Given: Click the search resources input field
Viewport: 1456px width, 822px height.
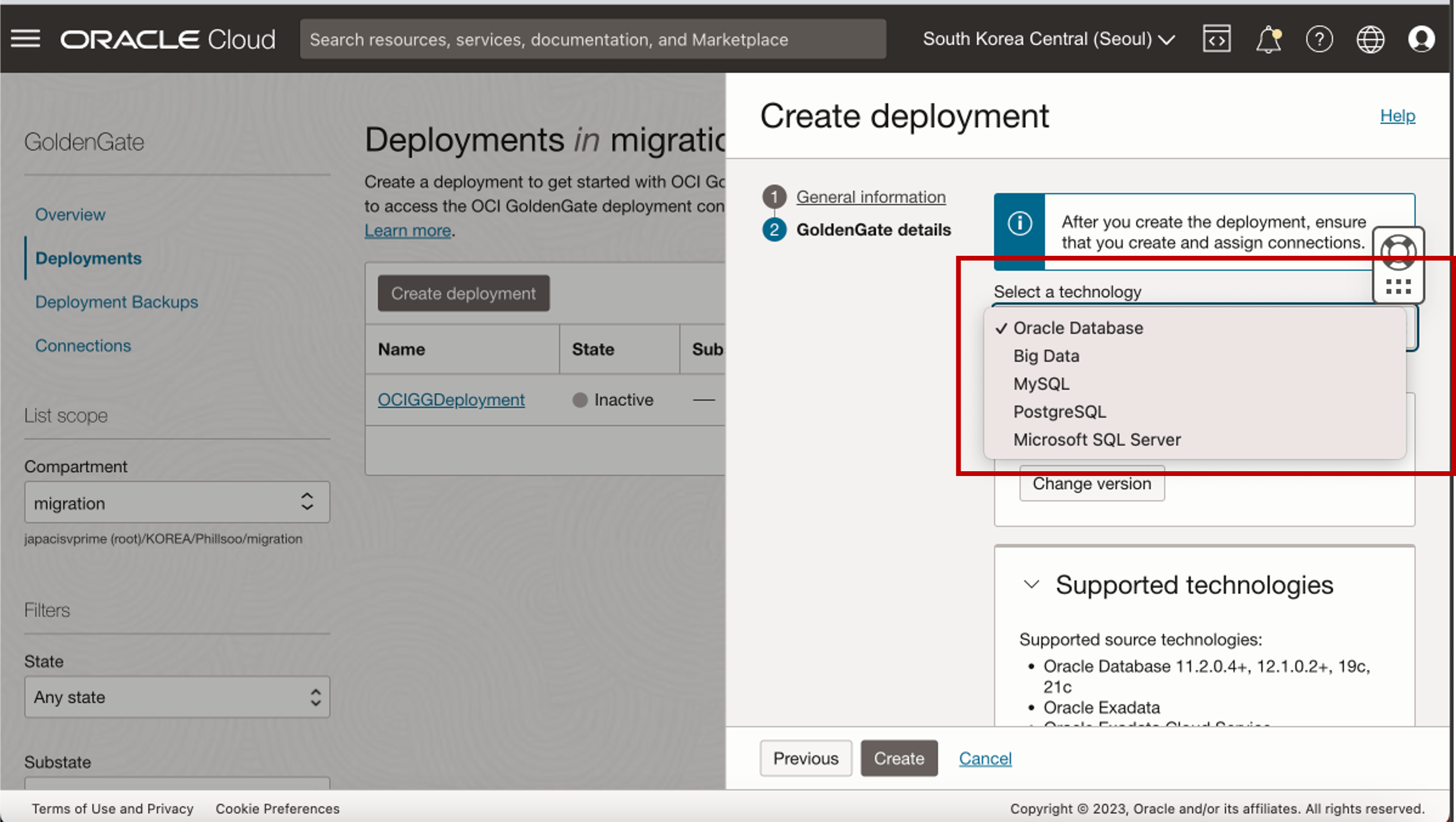Looking at the screenshot, I should point(593,39).
